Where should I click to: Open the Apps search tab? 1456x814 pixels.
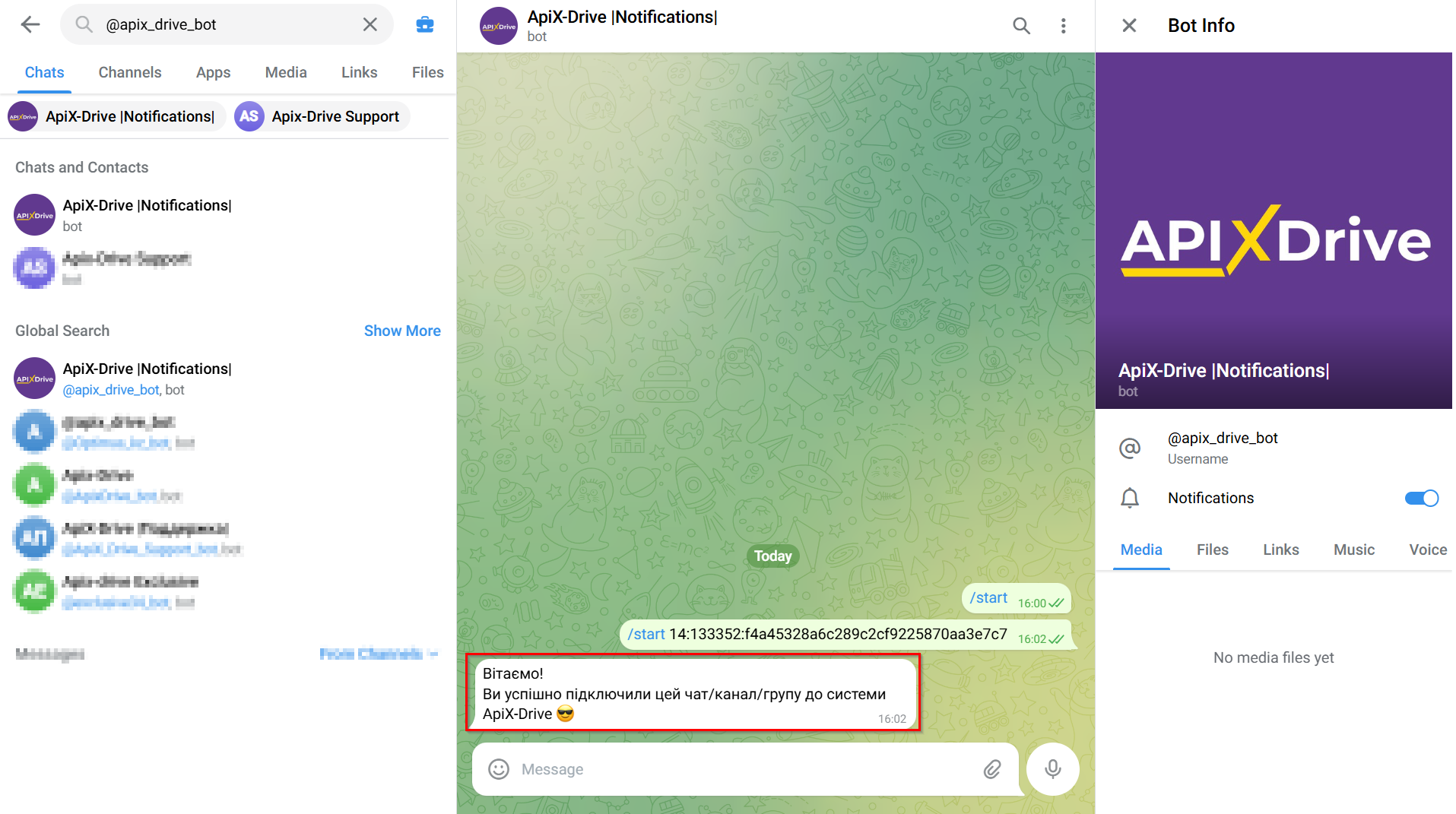click(213, 72)
